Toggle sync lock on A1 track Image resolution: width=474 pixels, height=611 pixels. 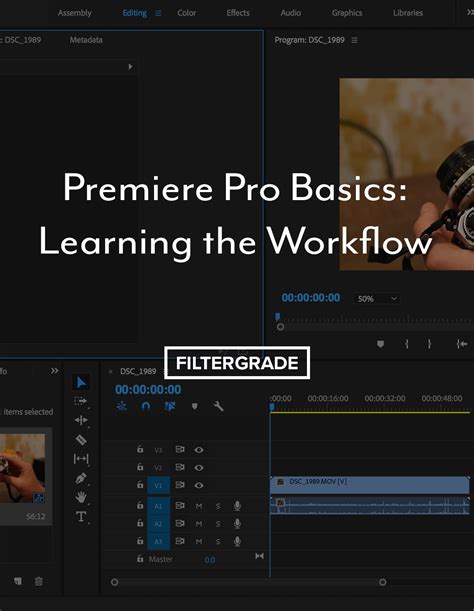180,505
